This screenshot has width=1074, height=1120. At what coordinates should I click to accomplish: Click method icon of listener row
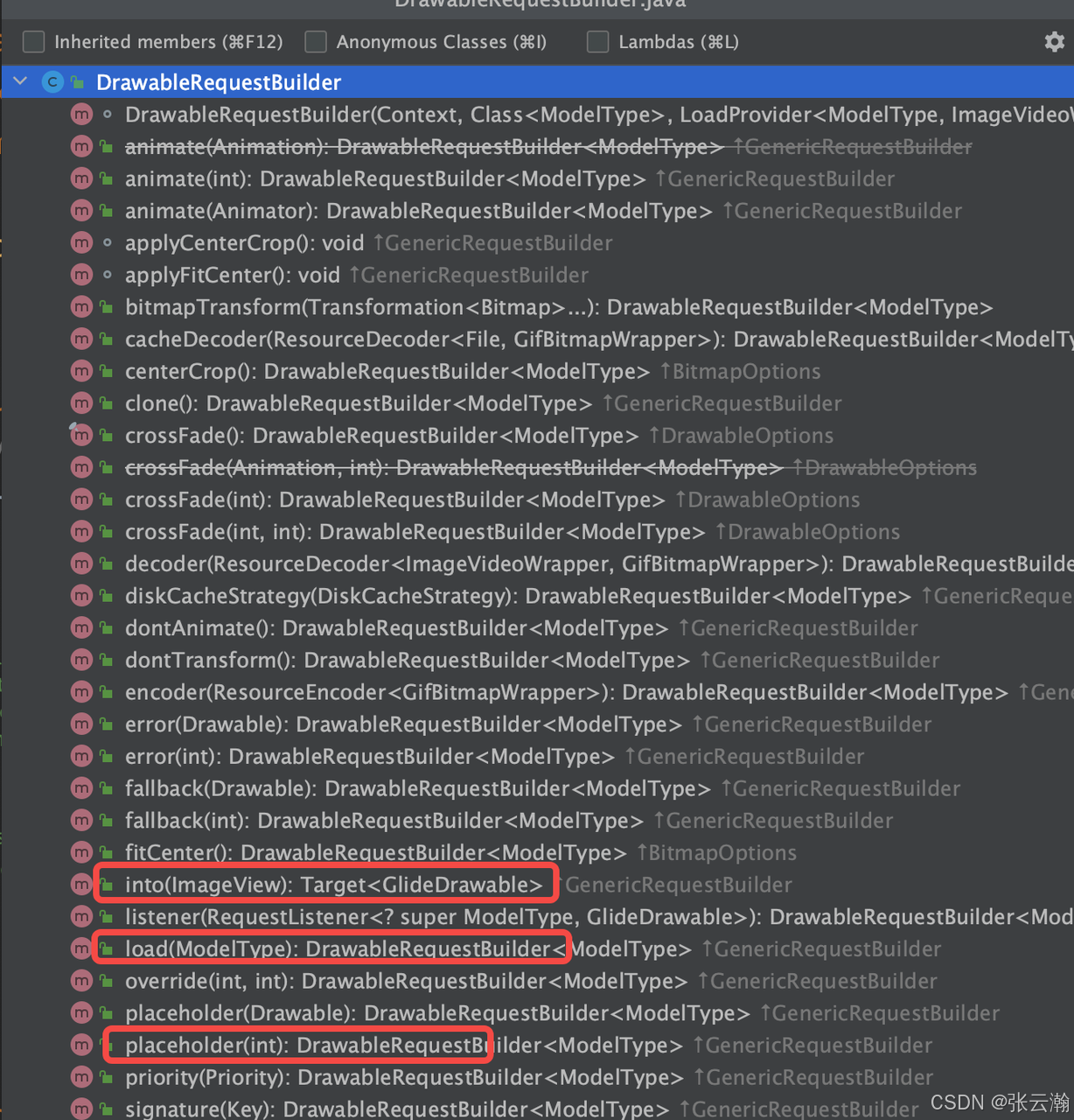coord(81,916)
